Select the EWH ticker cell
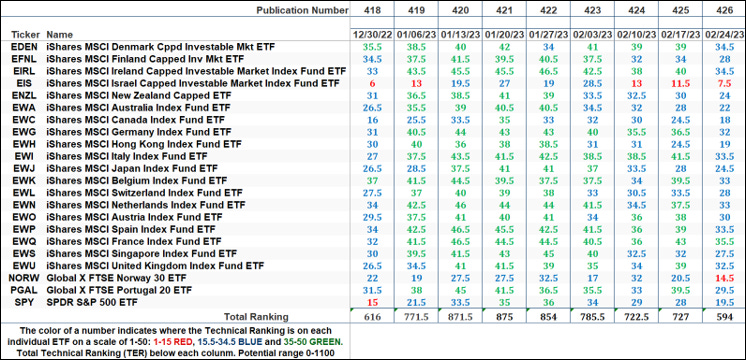The image size is (746, 360). pos(23,144)
